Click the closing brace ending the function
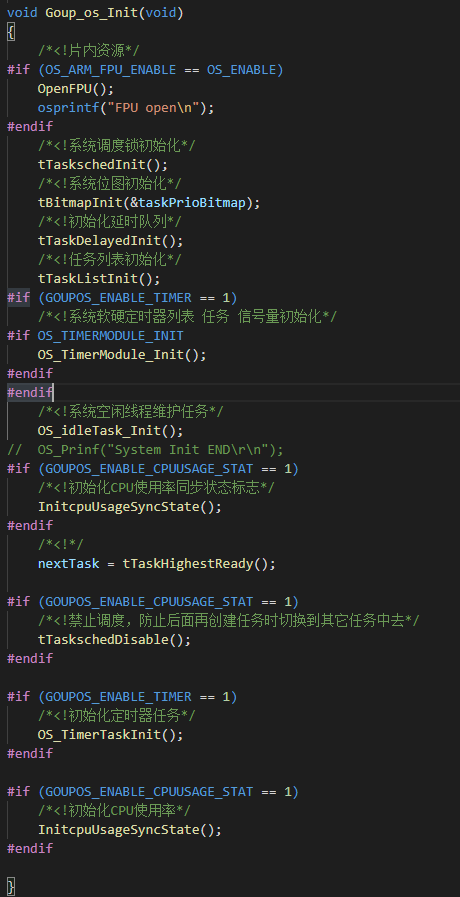 pos(10,886)
